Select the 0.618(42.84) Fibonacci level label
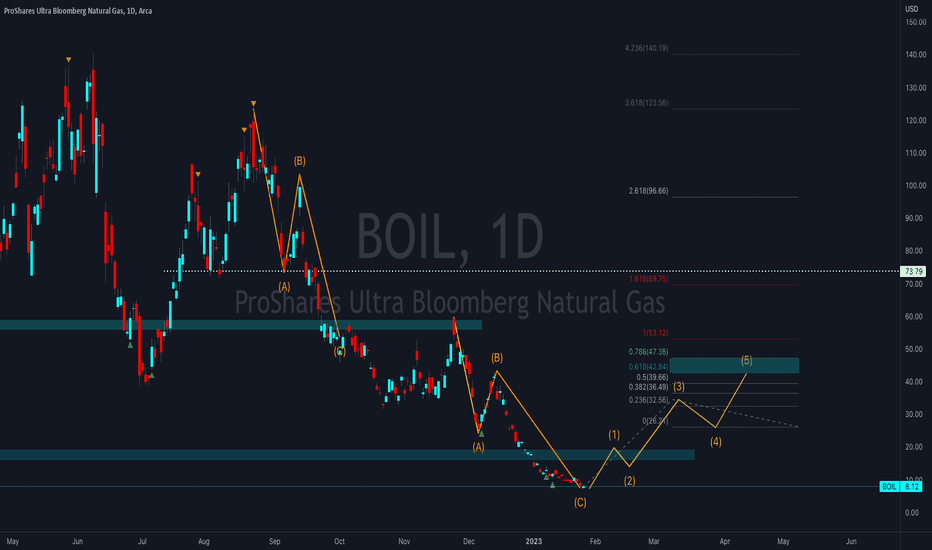 coord(648,367)
